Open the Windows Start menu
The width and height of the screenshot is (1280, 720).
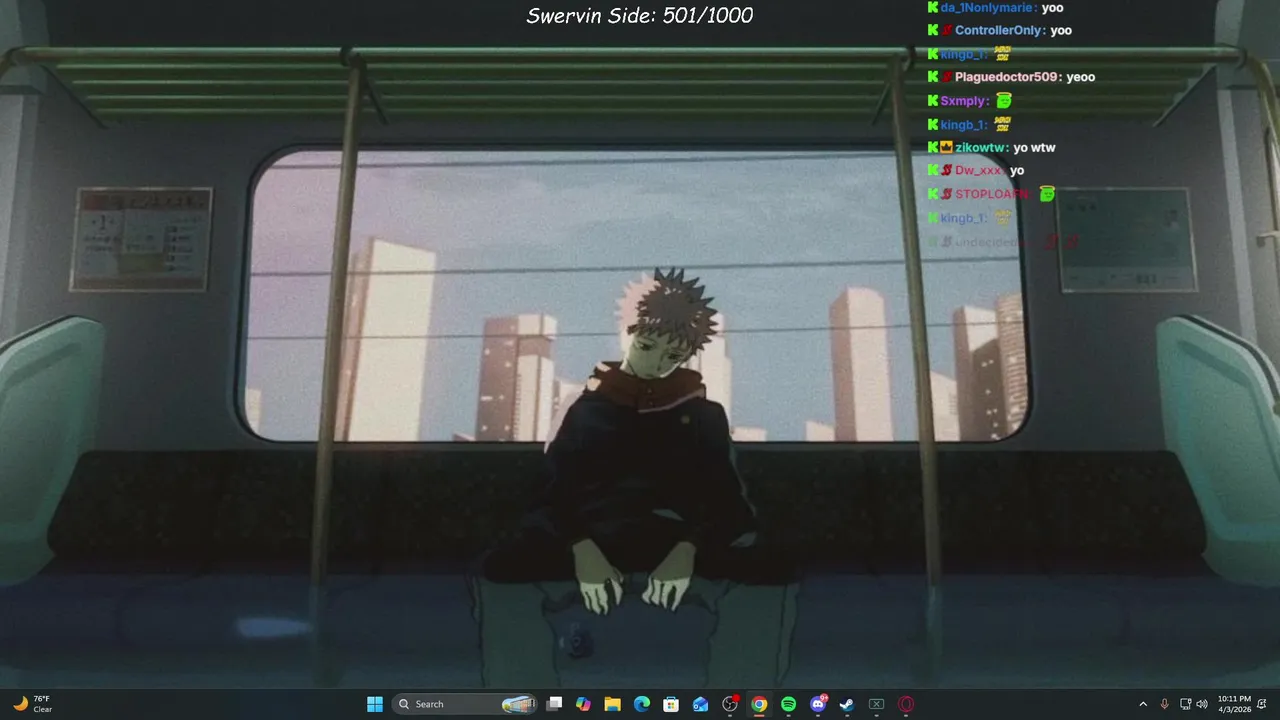(x=375, y=704)
